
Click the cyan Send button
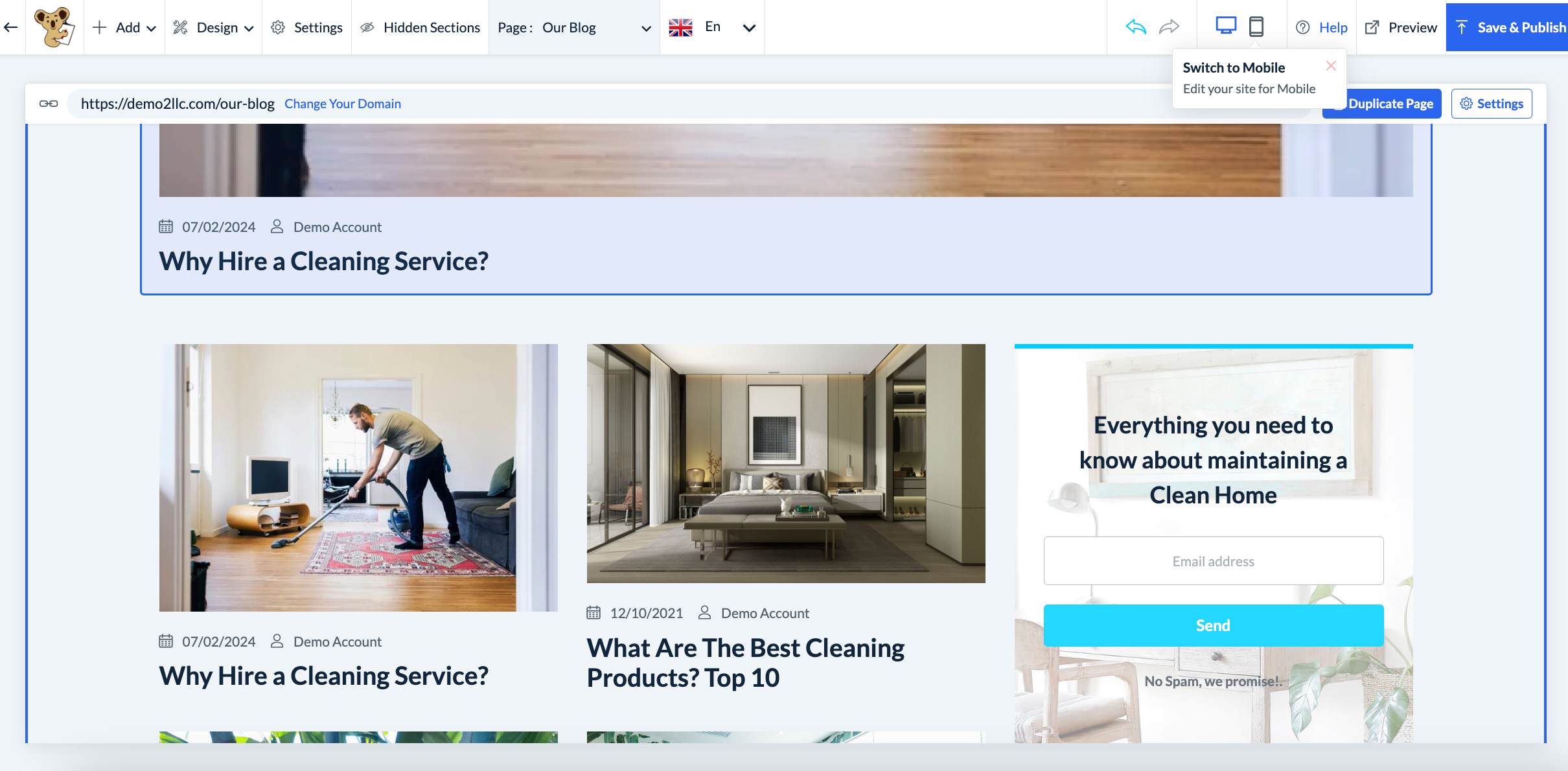point(1213,625)
